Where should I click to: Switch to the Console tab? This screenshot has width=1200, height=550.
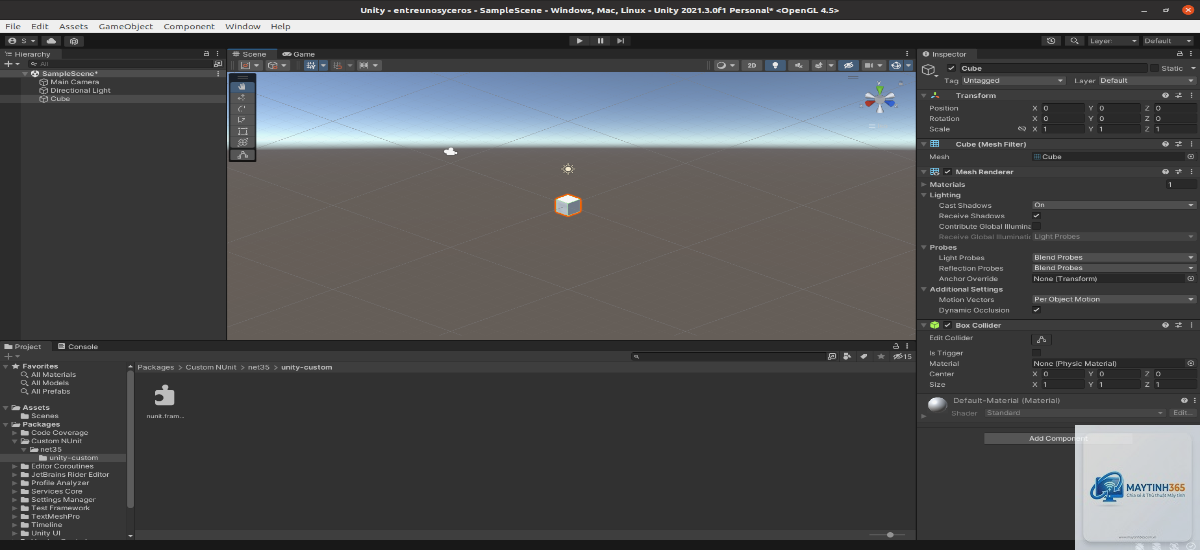(78, 347)
